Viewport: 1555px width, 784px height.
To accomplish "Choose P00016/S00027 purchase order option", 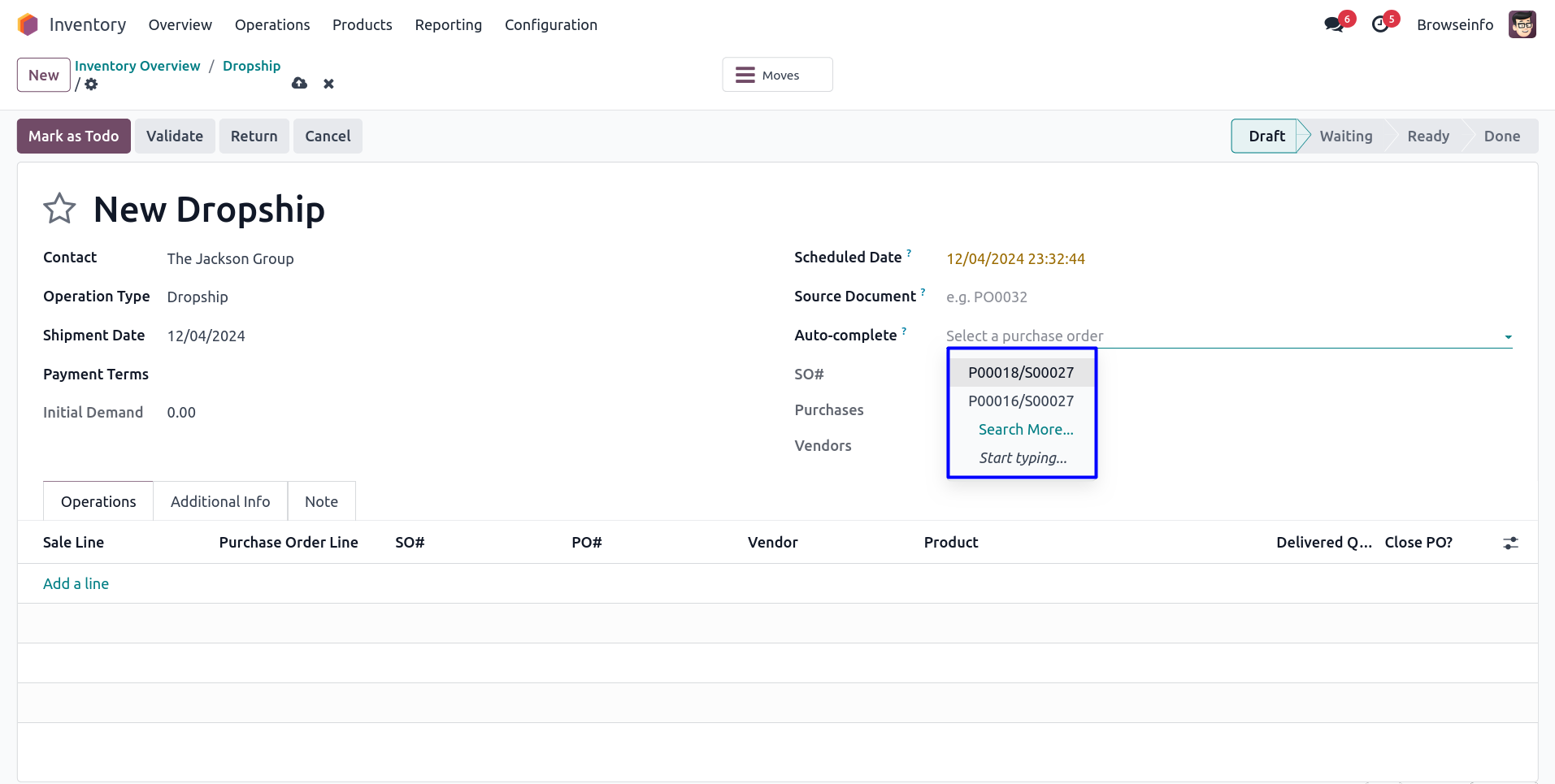I will click(x=1020, y=401).
